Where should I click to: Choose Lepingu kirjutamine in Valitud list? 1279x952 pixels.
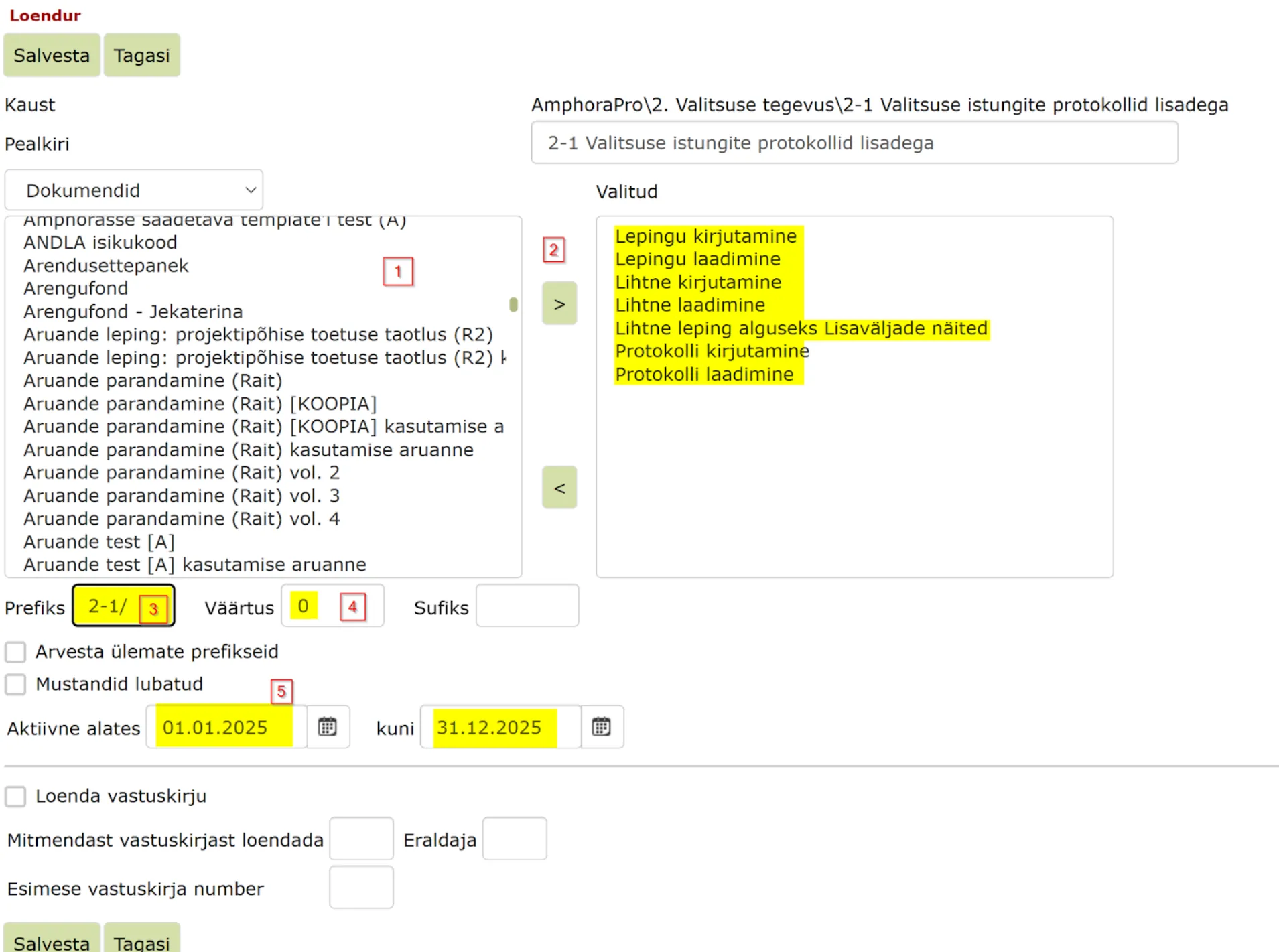pos(705,236)
